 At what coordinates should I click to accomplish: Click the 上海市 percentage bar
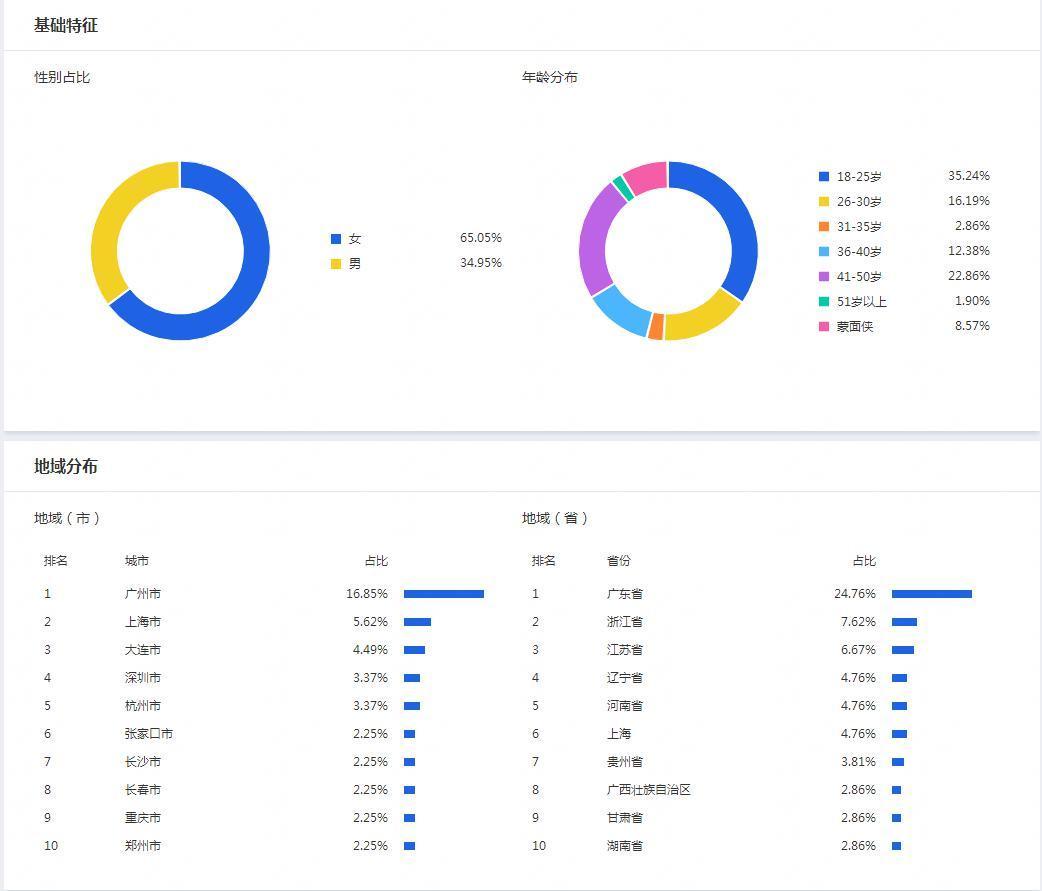tap(417, 622)
